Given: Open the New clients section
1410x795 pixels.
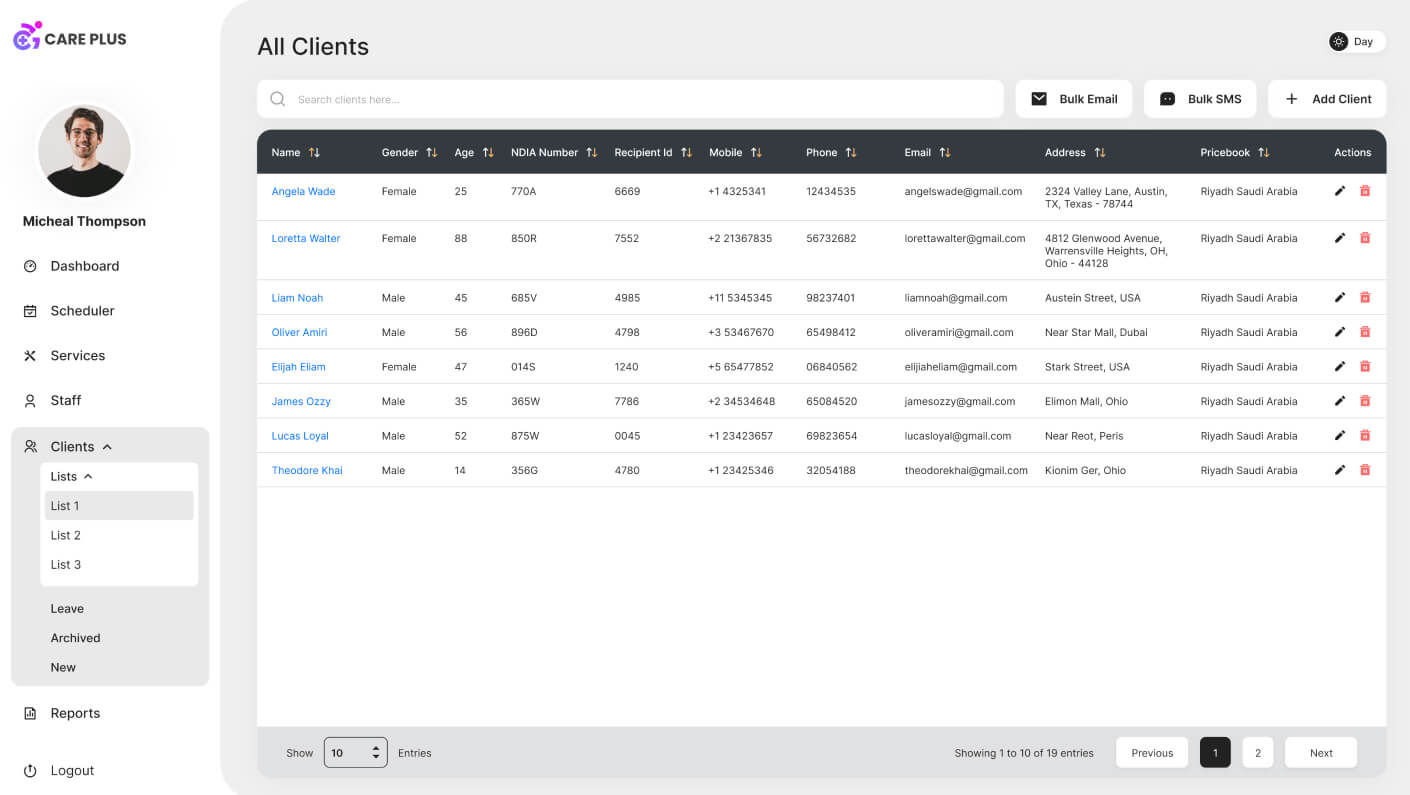Looking at the screenshot, I should click(x=63, y=667).
